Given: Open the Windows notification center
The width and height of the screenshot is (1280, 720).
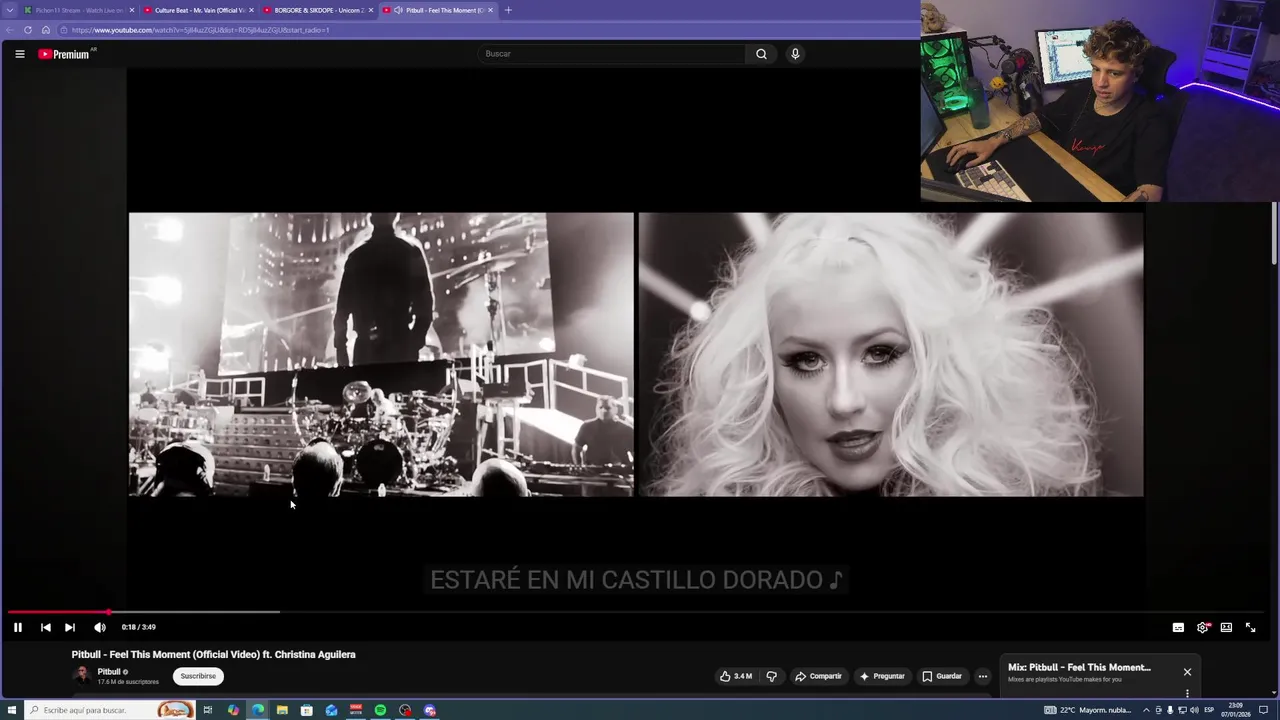Looking at the screenshot, I should (1264, 710).
